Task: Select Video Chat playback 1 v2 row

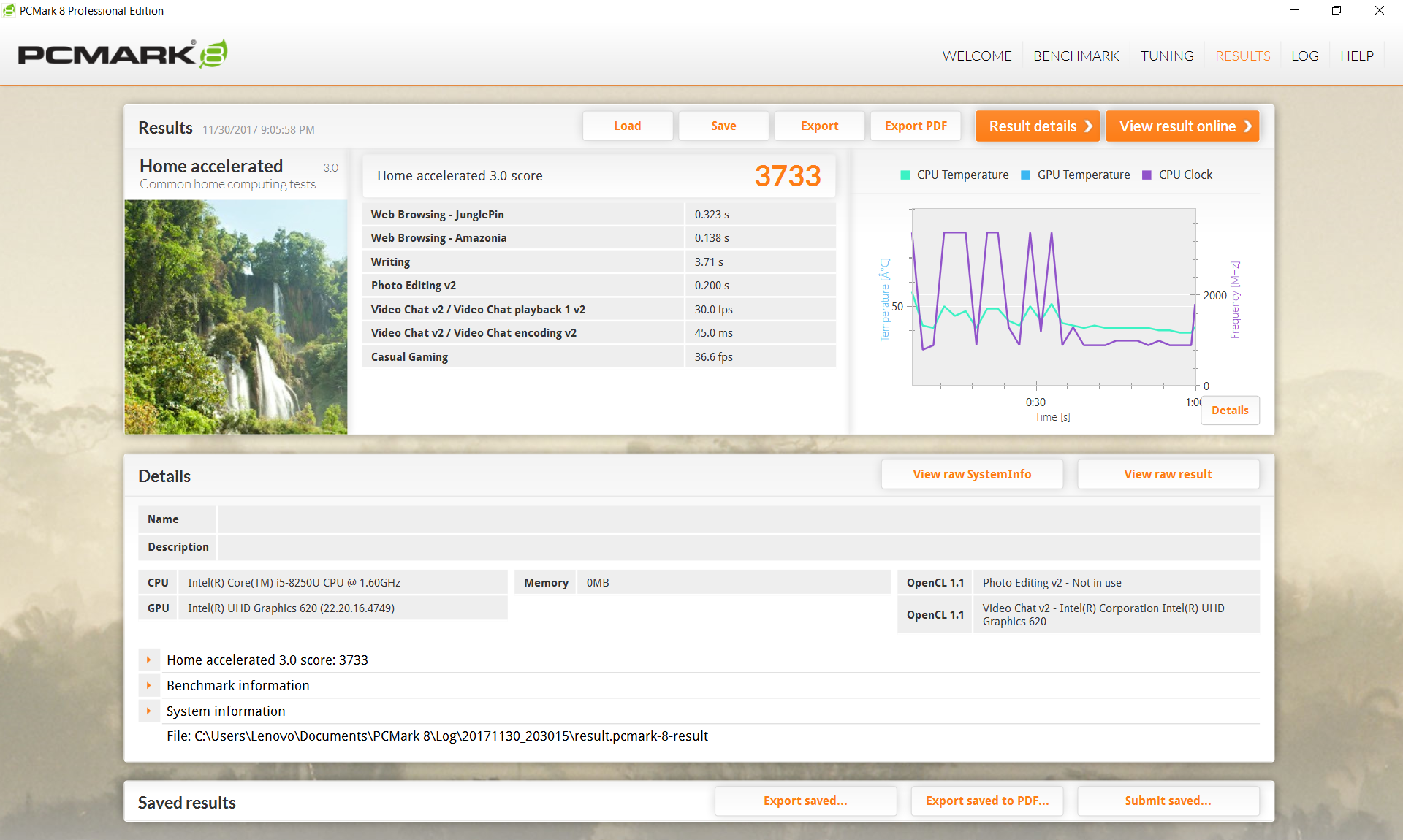Action: [x=598, y=309]
